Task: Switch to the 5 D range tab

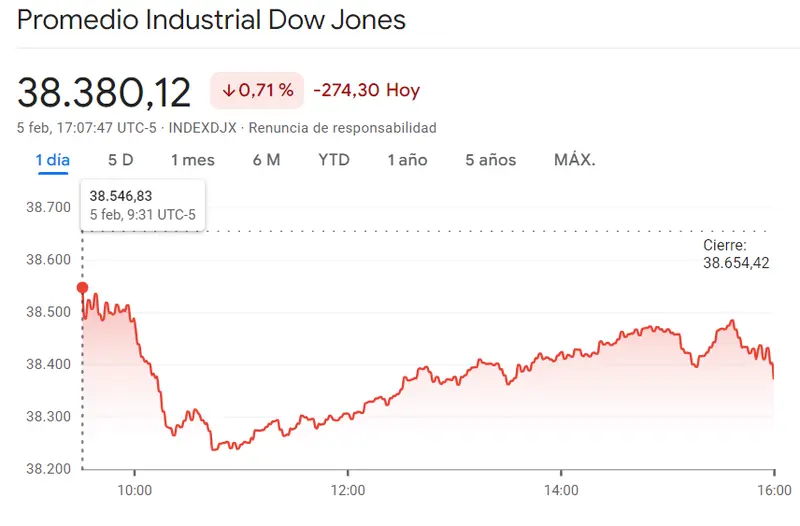Action: coord(121,160)
